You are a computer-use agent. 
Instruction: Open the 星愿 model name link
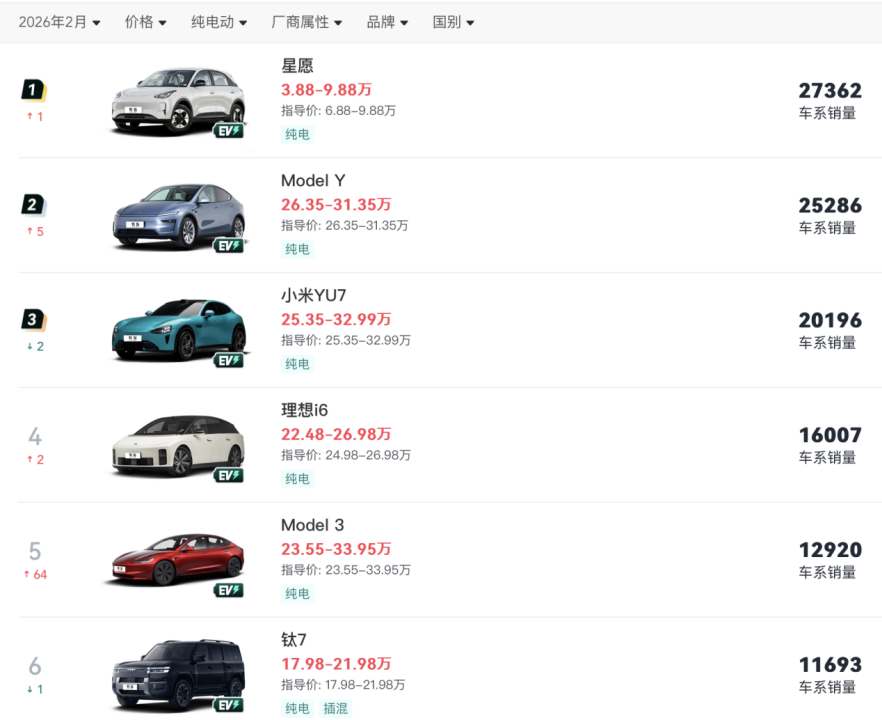(297, 66)
